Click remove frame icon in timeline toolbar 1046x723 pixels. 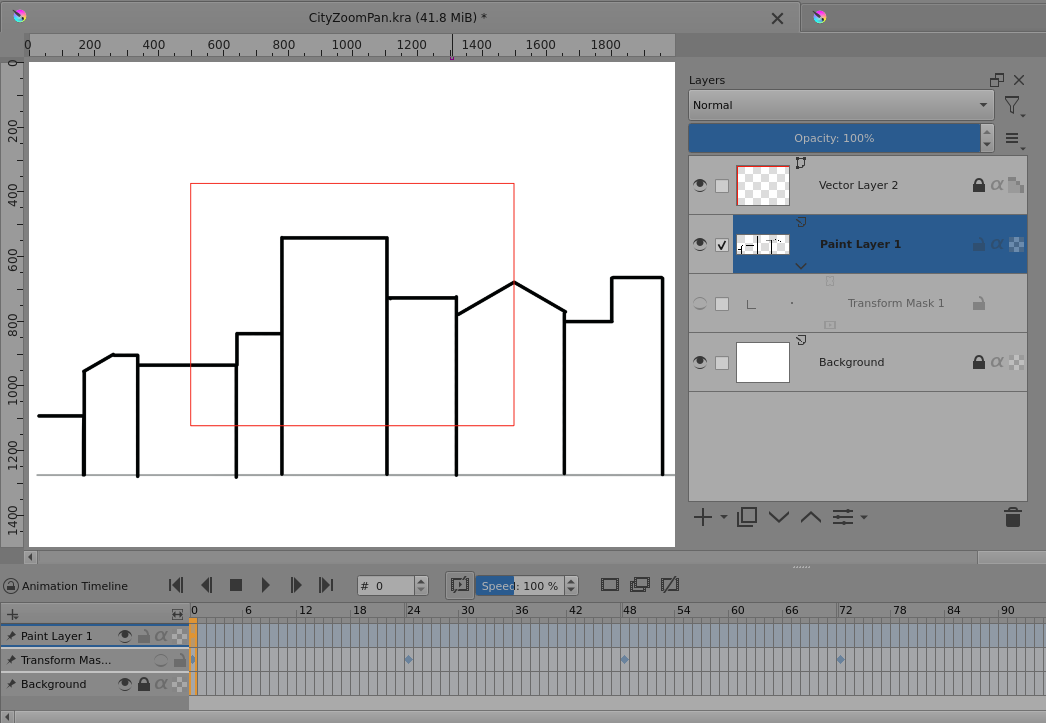[x=670, y=585]
